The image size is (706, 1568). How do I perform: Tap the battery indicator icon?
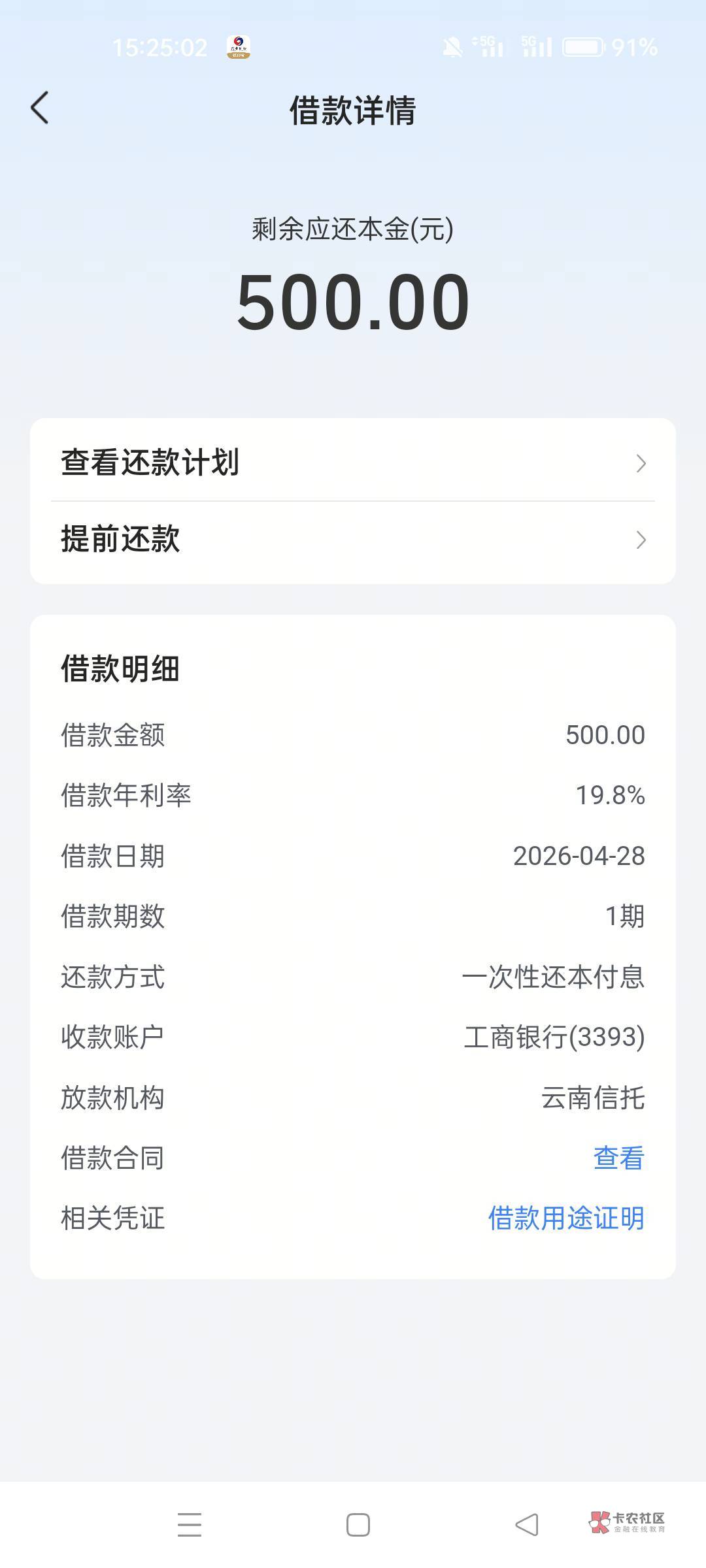coord(583,47)
